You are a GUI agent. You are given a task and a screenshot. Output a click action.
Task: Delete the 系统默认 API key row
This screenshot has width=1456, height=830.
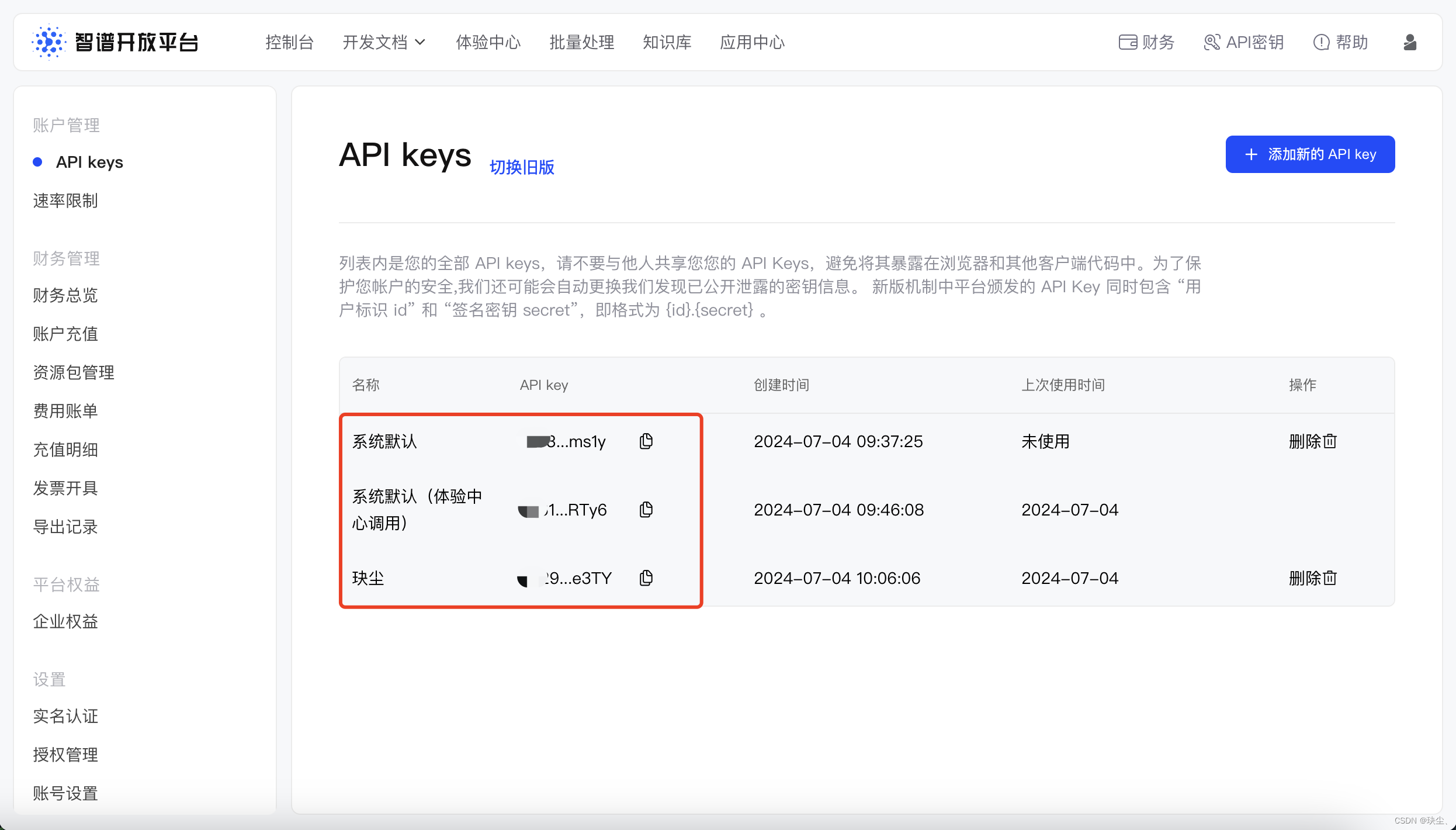pyautogui.click(x=1312, y=441)
